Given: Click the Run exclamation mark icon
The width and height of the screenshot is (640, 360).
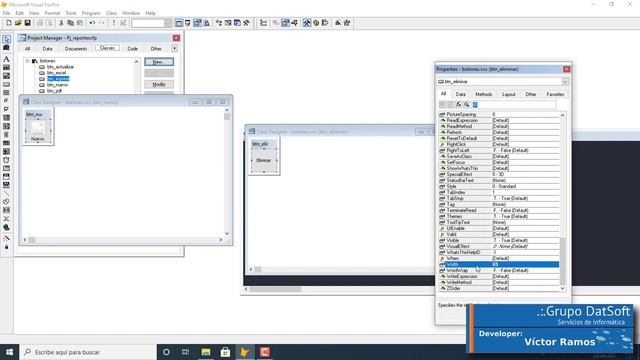Looking at the screenshot, I should 114,23.
